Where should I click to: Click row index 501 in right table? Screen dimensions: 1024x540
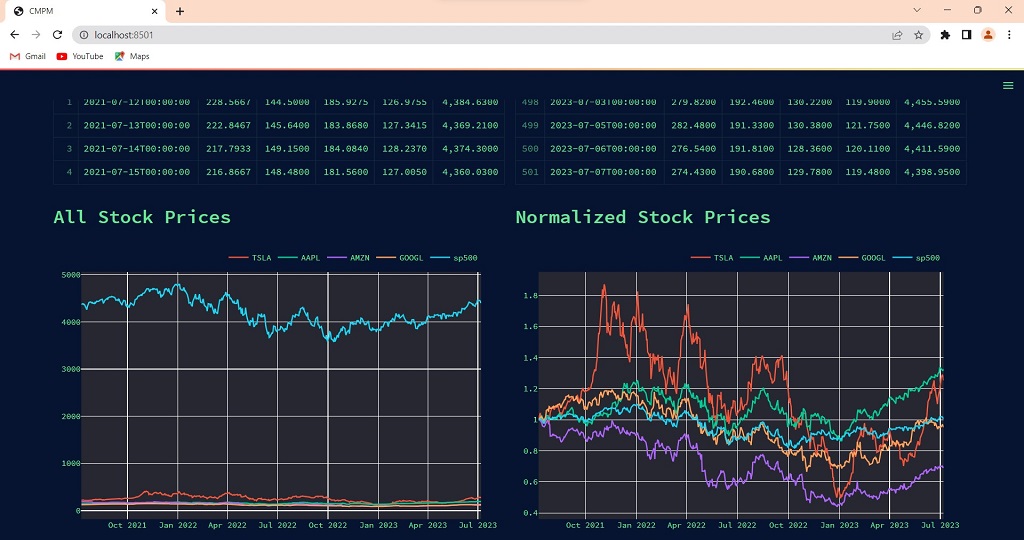click(530, 172)
